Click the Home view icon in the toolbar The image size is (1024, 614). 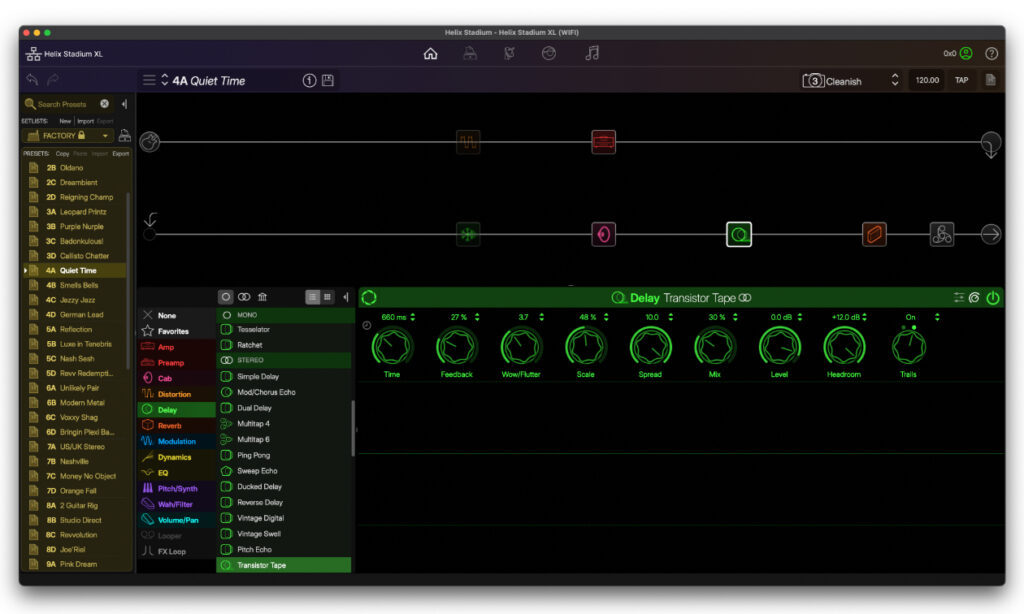[430, 54]
